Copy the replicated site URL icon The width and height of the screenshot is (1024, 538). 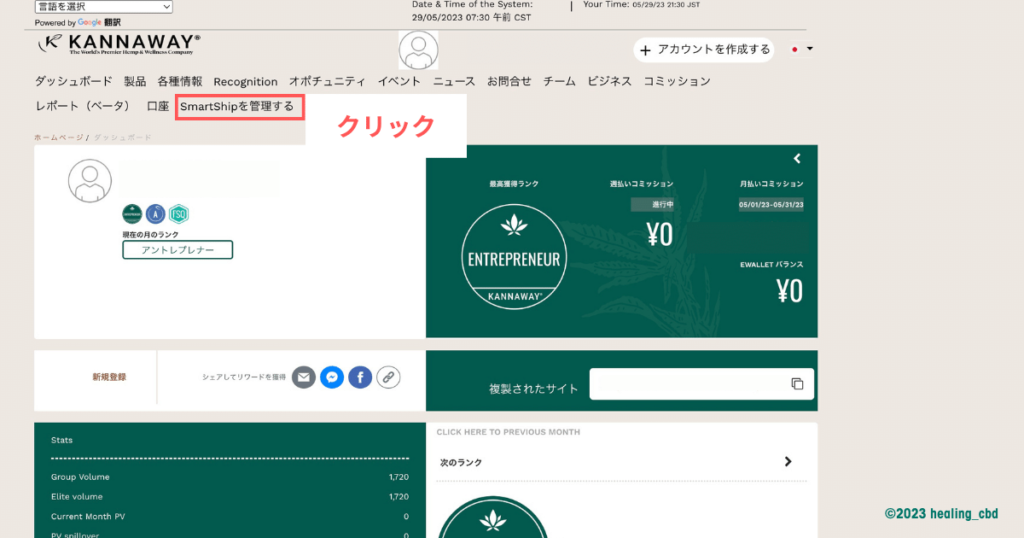(797, 384)
